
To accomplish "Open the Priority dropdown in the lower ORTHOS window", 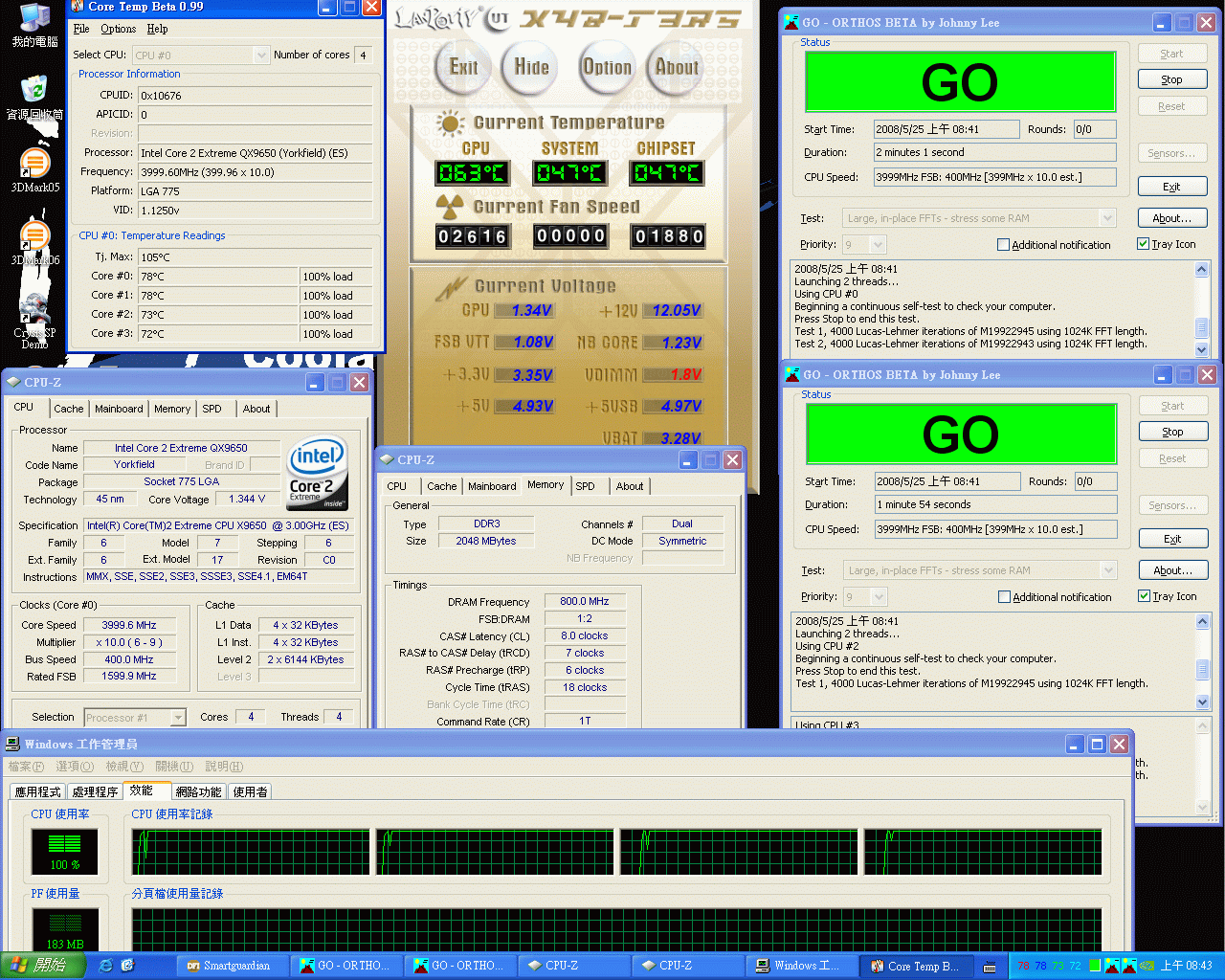I will pyautogui.click(x=879, y=597).
